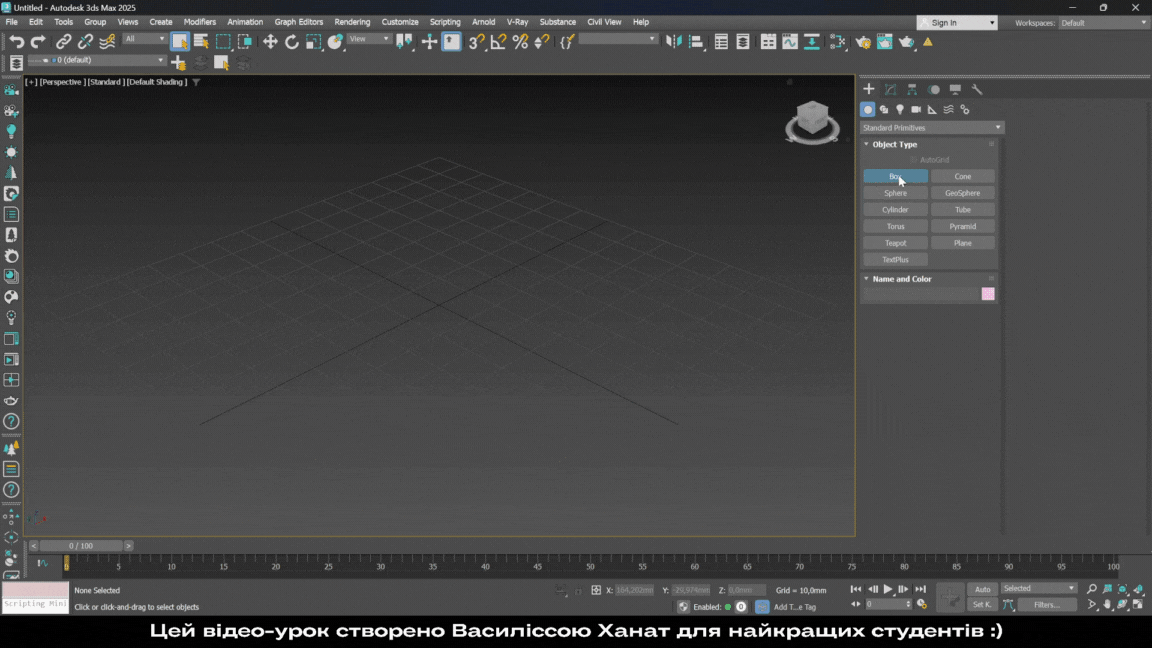This screenshot has width=1152, height=648.
Task: Jump to start of animation
Action: point(856,589)
